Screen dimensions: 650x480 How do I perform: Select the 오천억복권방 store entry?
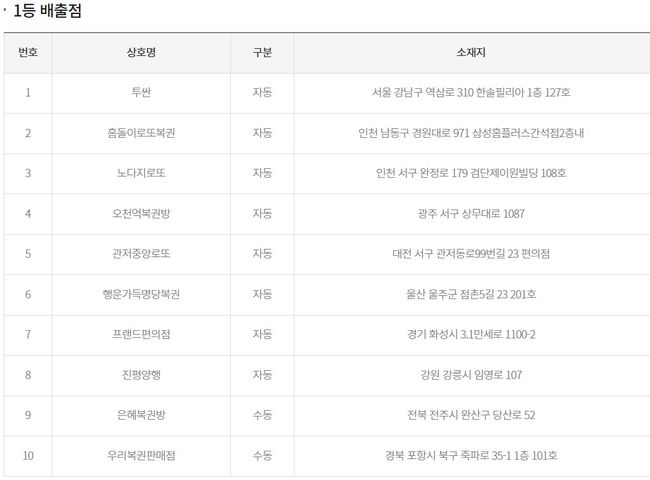point(141,213)
